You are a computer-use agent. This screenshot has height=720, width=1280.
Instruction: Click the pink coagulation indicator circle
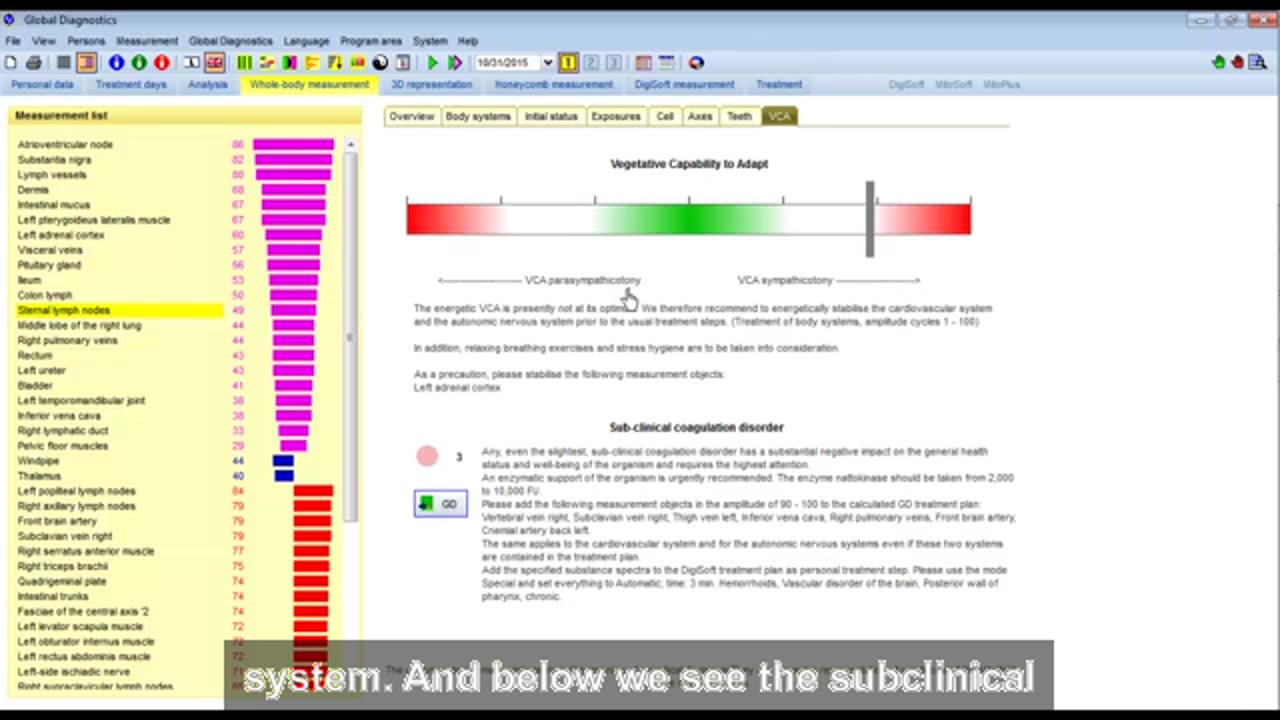click(x=427, y=456)
